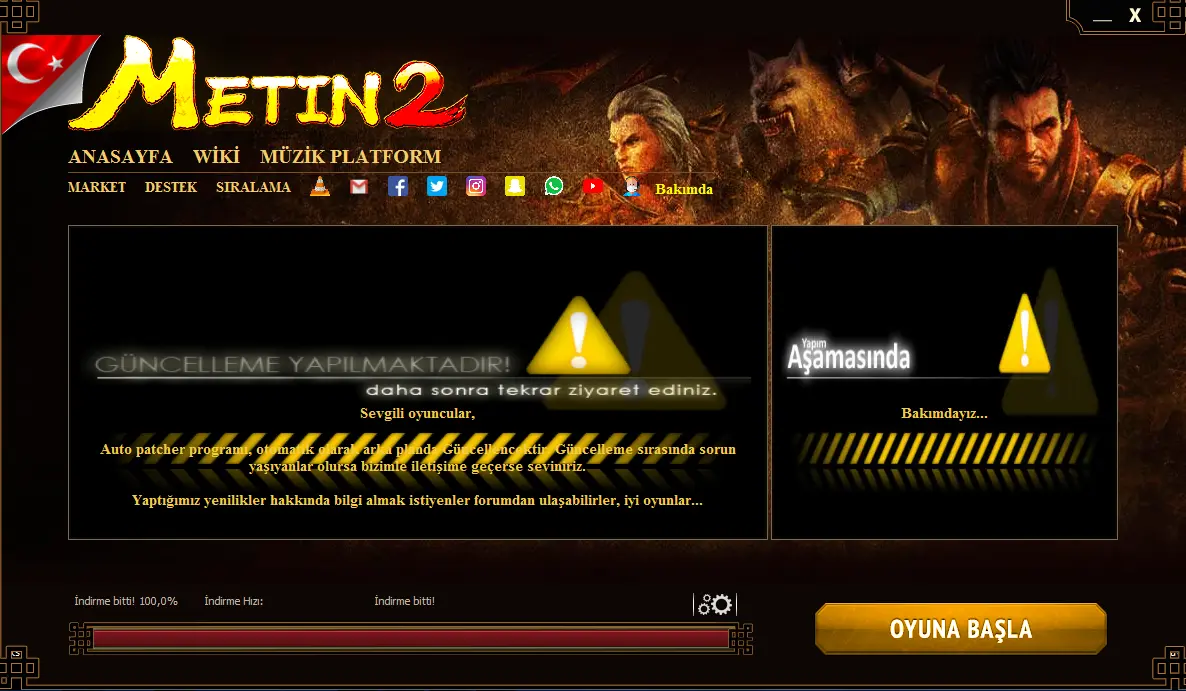Open the Gmail envelope icon

coord(359,186)
